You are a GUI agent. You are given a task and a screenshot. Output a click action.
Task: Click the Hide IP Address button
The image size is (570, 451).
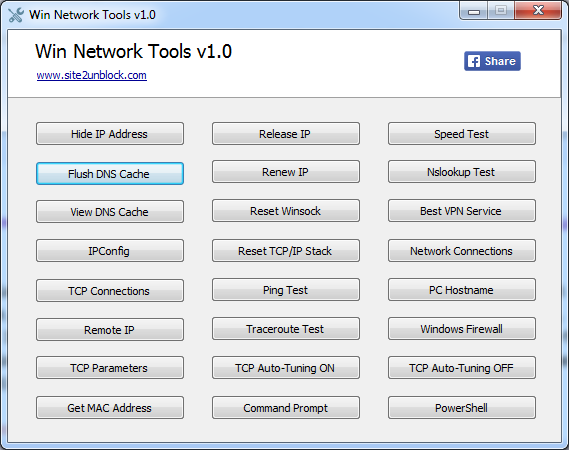coord(110,134)
